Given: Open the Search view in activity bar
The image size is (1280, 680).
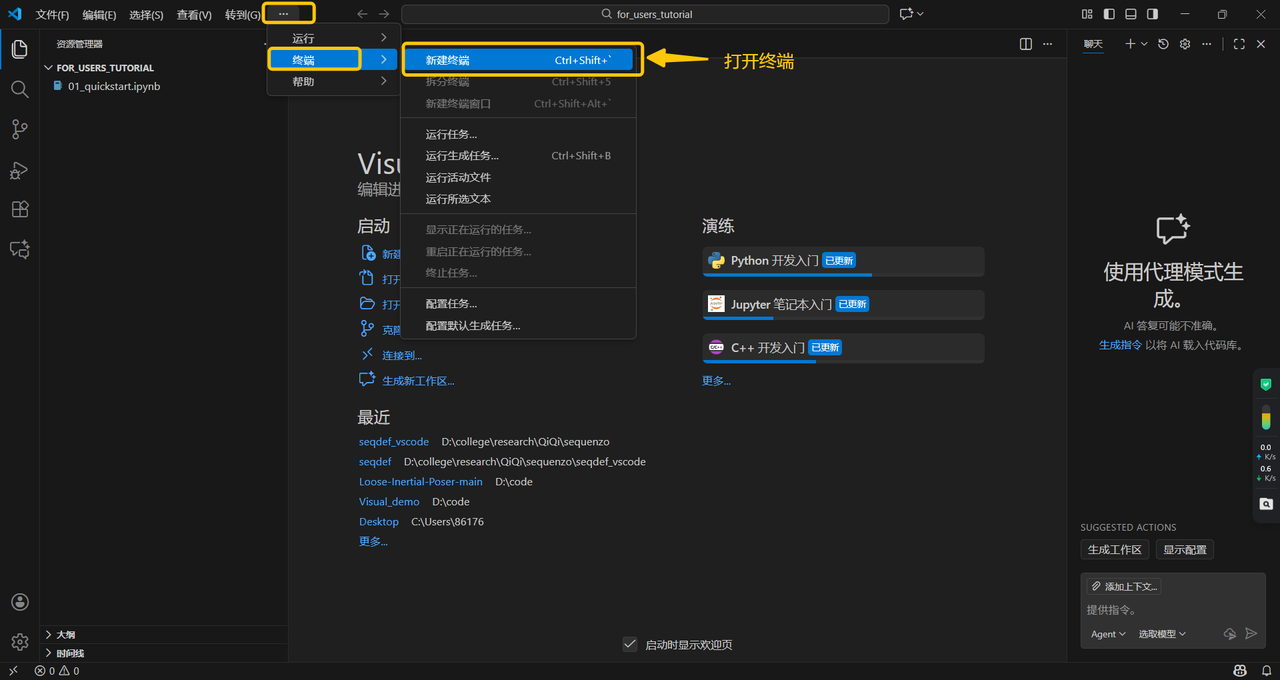Looking at the screenshot, I should pos(19,89).
